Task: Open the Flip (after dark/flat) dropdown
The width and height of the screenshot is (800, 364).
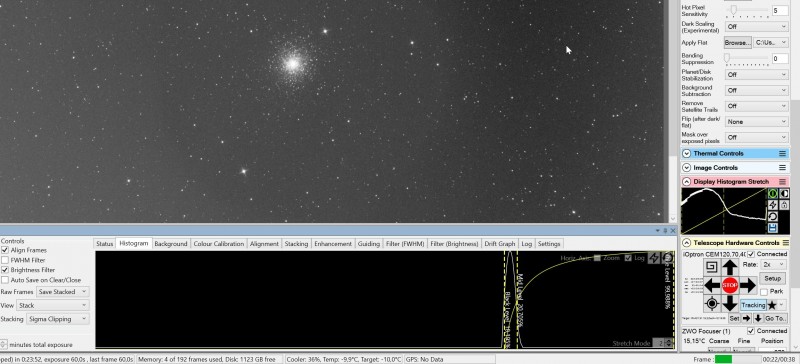Action: point(756,122)
